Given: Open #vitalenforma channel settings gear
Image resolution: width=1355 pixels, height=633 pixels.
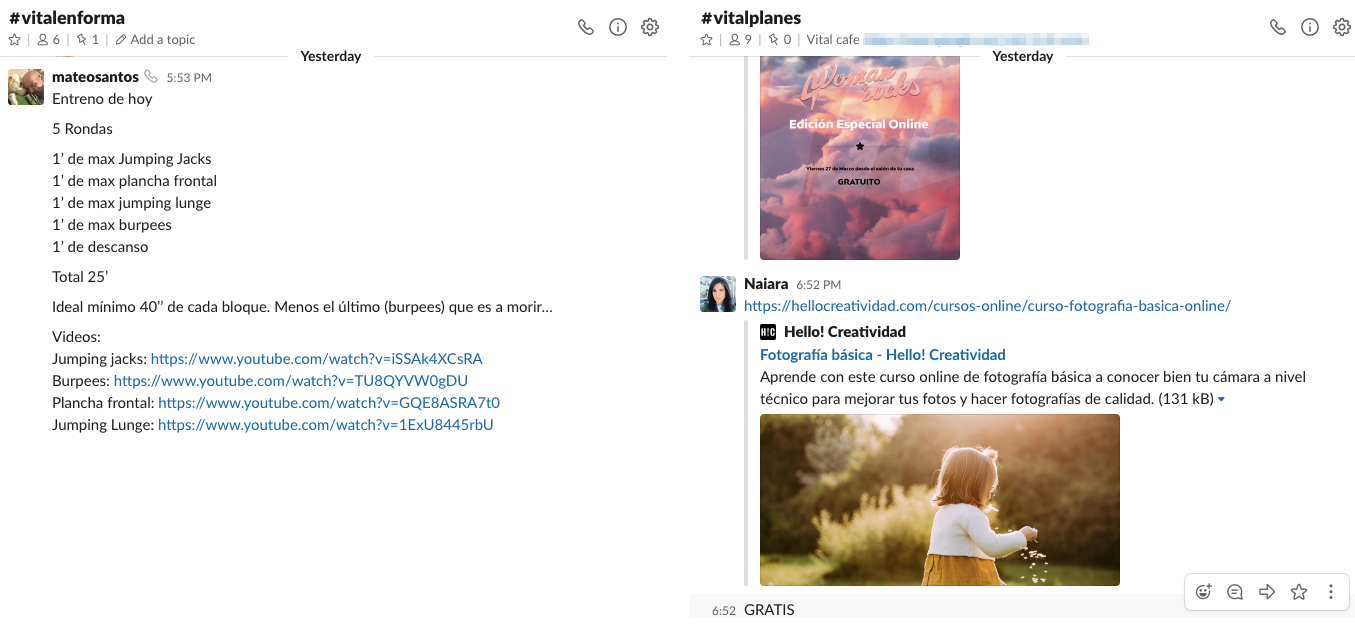Looking at the screenshot, I should 650,27.
